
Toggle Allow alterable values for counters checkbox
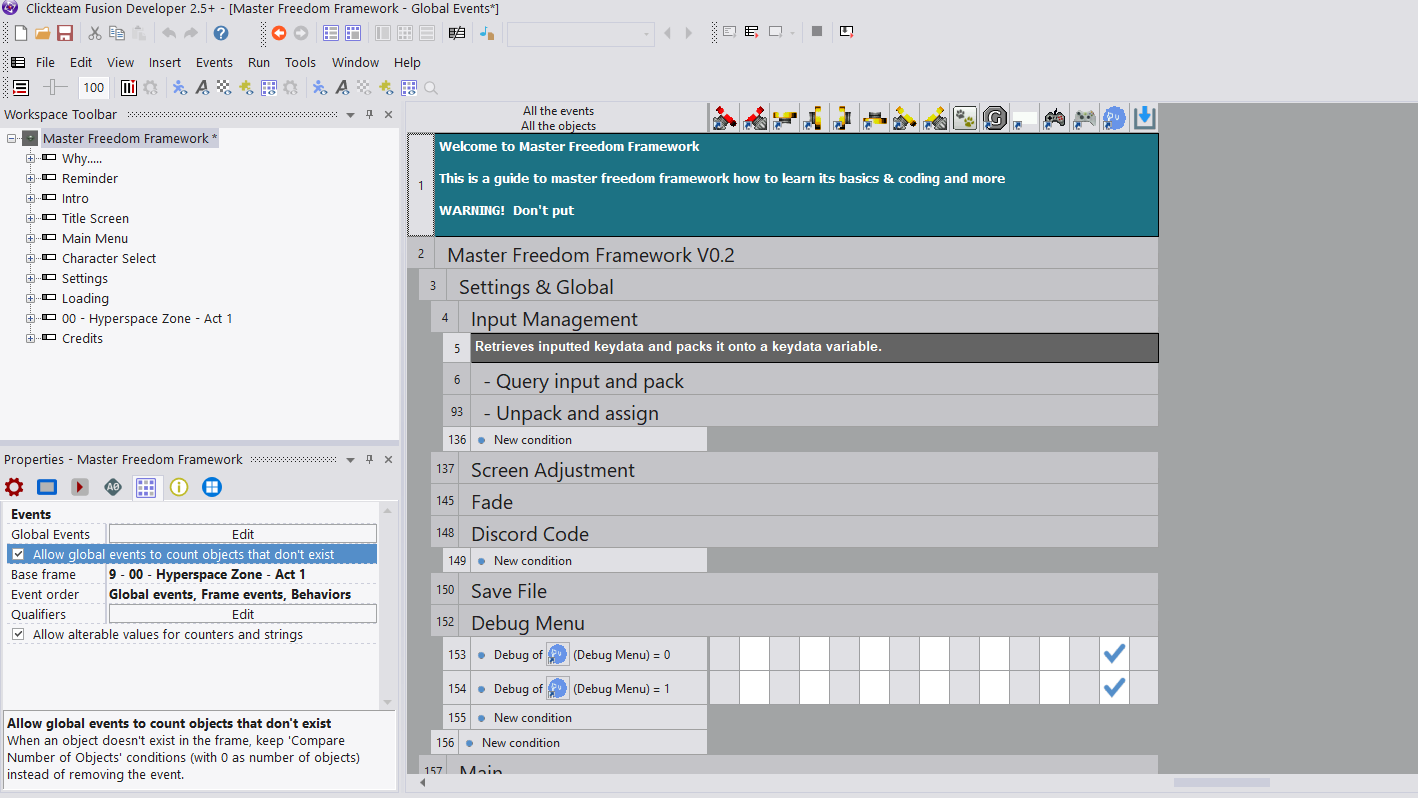point(18,634)
